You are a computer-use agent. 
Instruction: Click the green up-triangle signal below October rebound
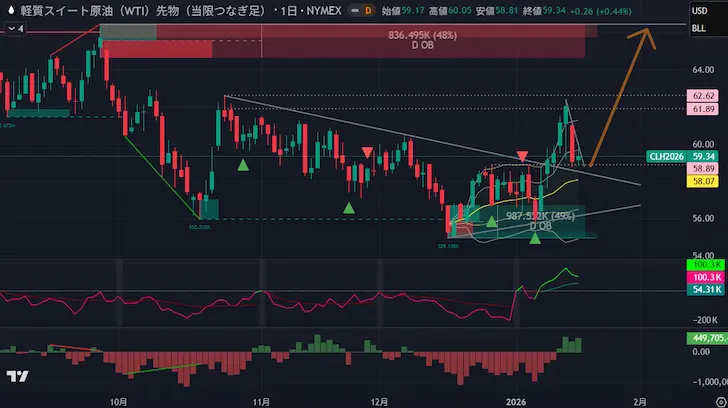pos(242,164)
